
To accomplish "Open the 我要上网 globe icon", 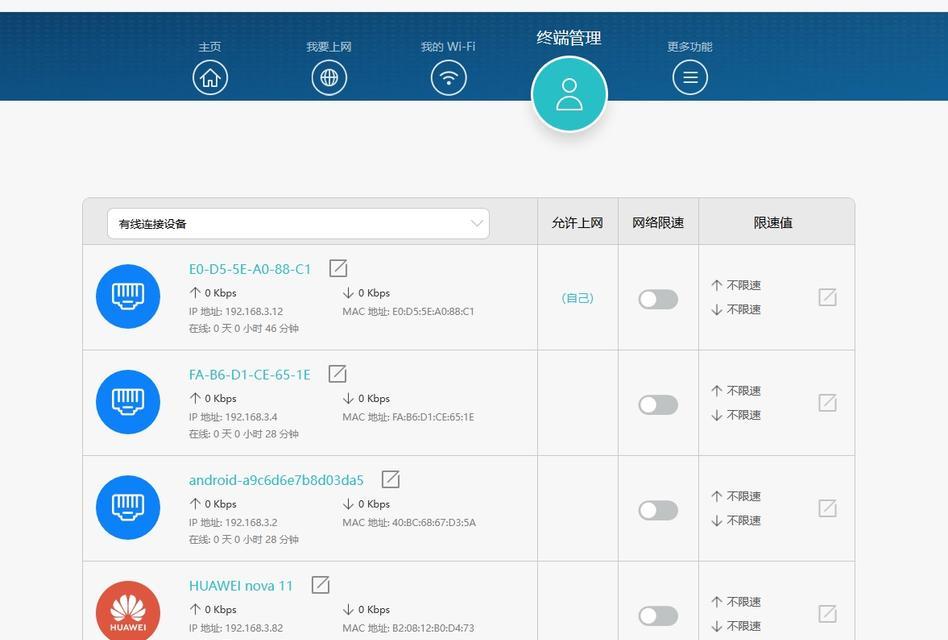I will tap(329, 77).
